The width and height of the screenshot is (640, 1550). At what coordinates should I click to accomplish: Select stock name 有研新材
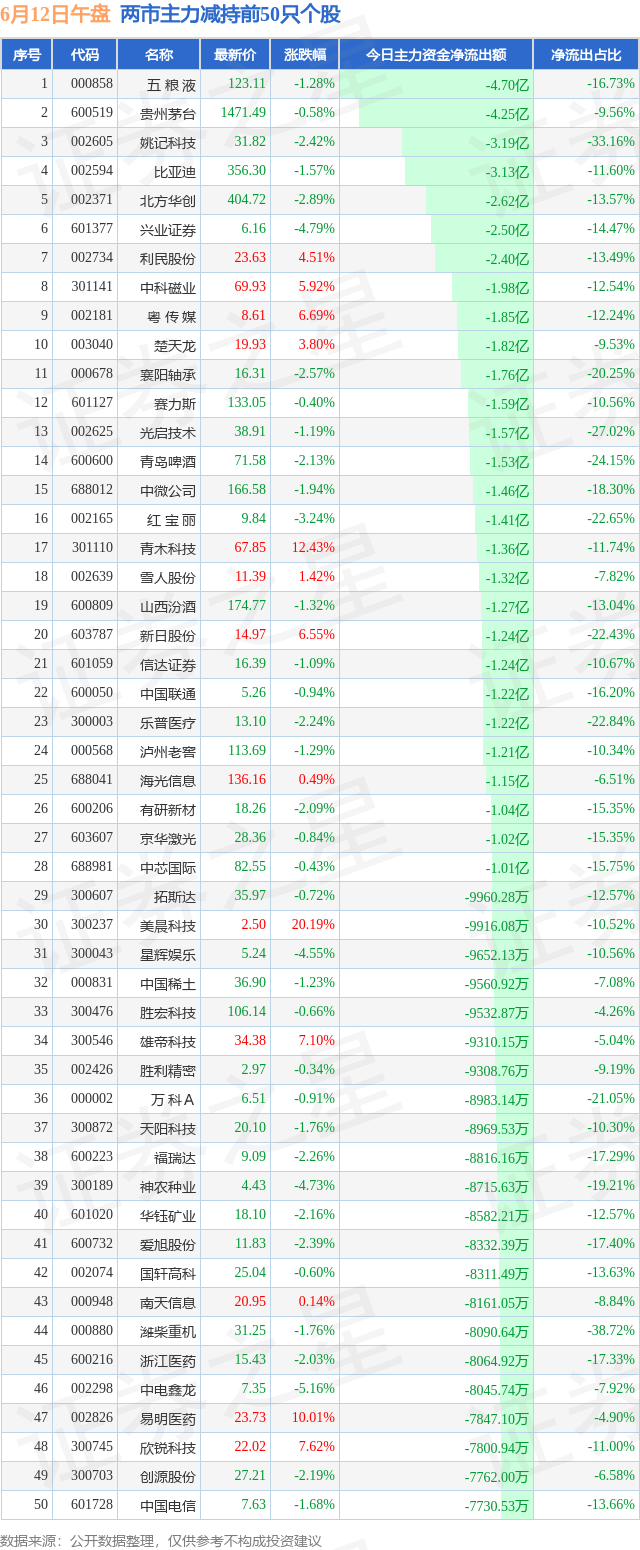point(169,809)
